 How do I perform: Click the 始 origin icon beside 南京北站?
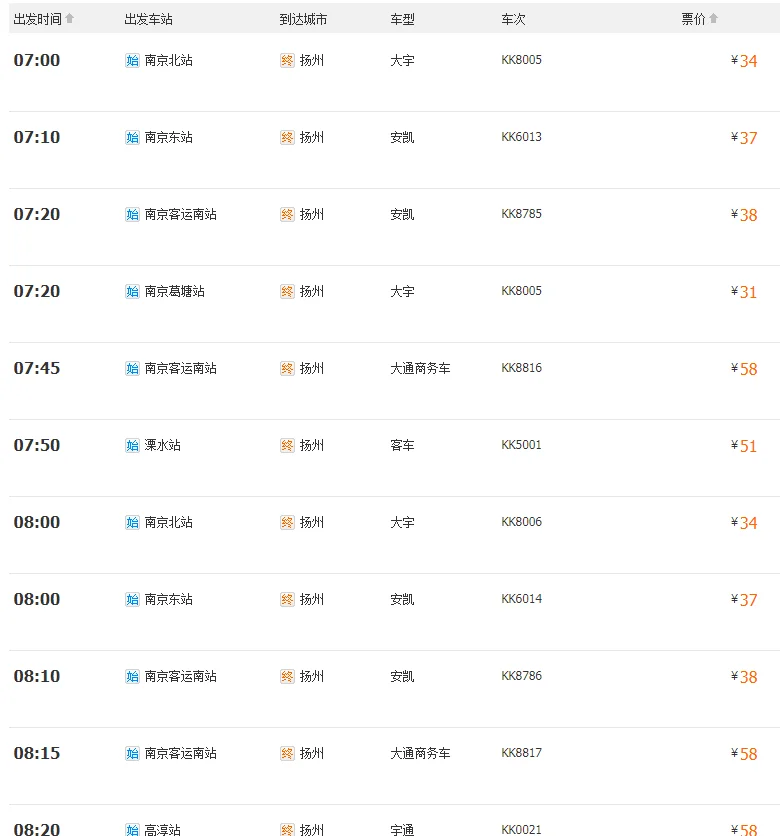131,60
